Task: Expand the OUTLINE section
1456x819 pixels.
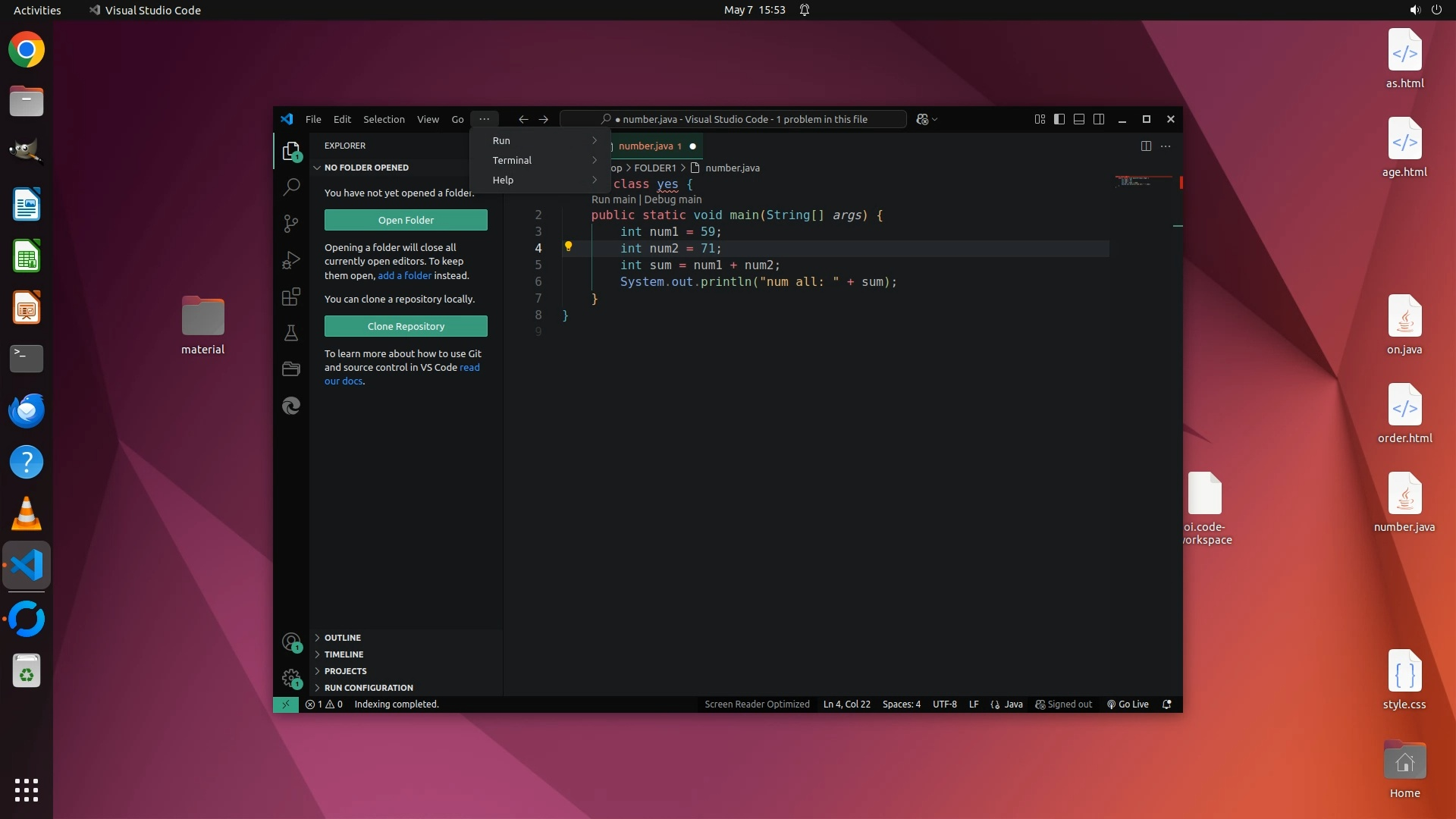Action: click(x=343, y=638)
